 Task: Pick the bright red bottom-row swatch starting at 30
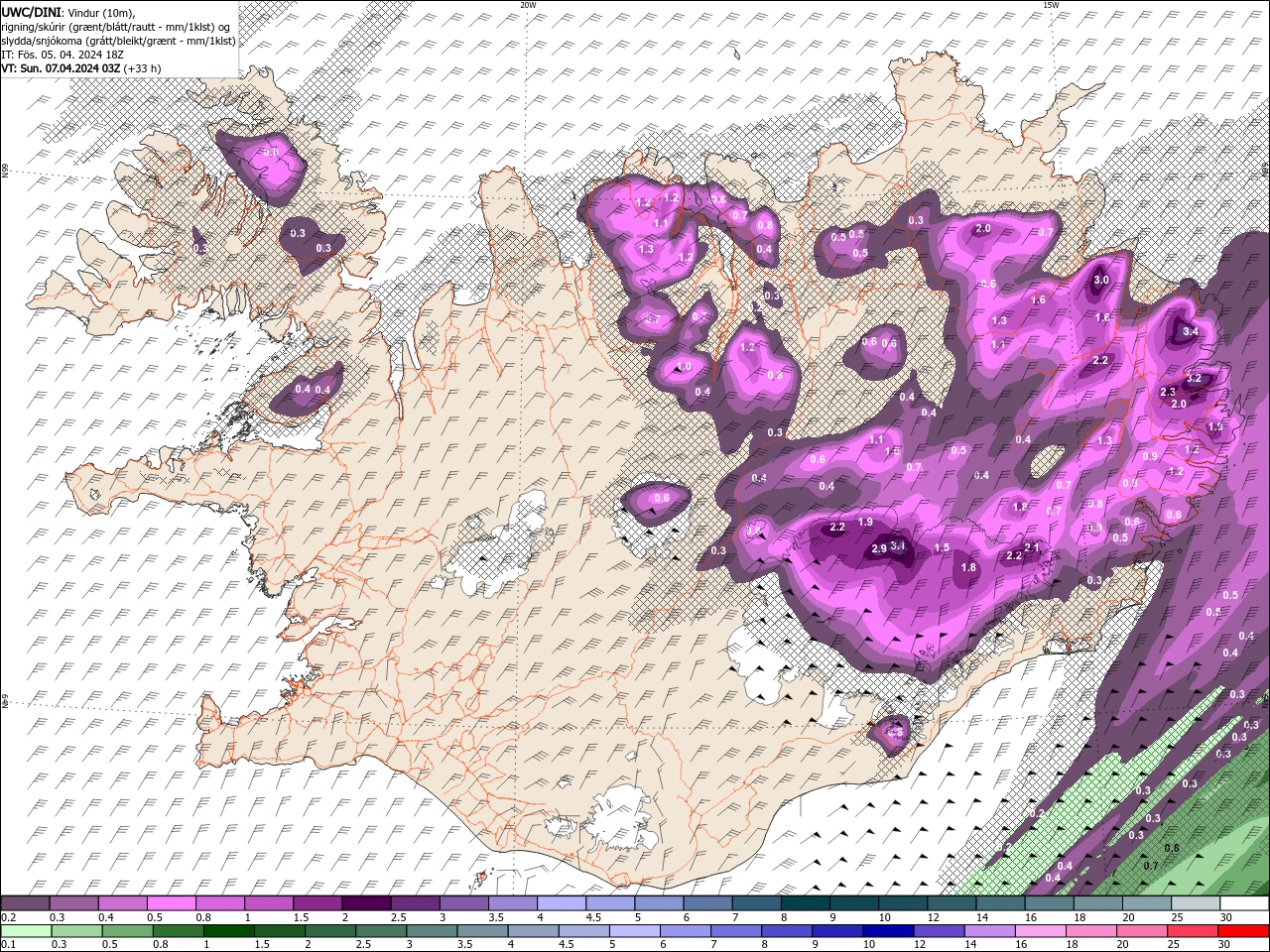(x=1244, y=931)
